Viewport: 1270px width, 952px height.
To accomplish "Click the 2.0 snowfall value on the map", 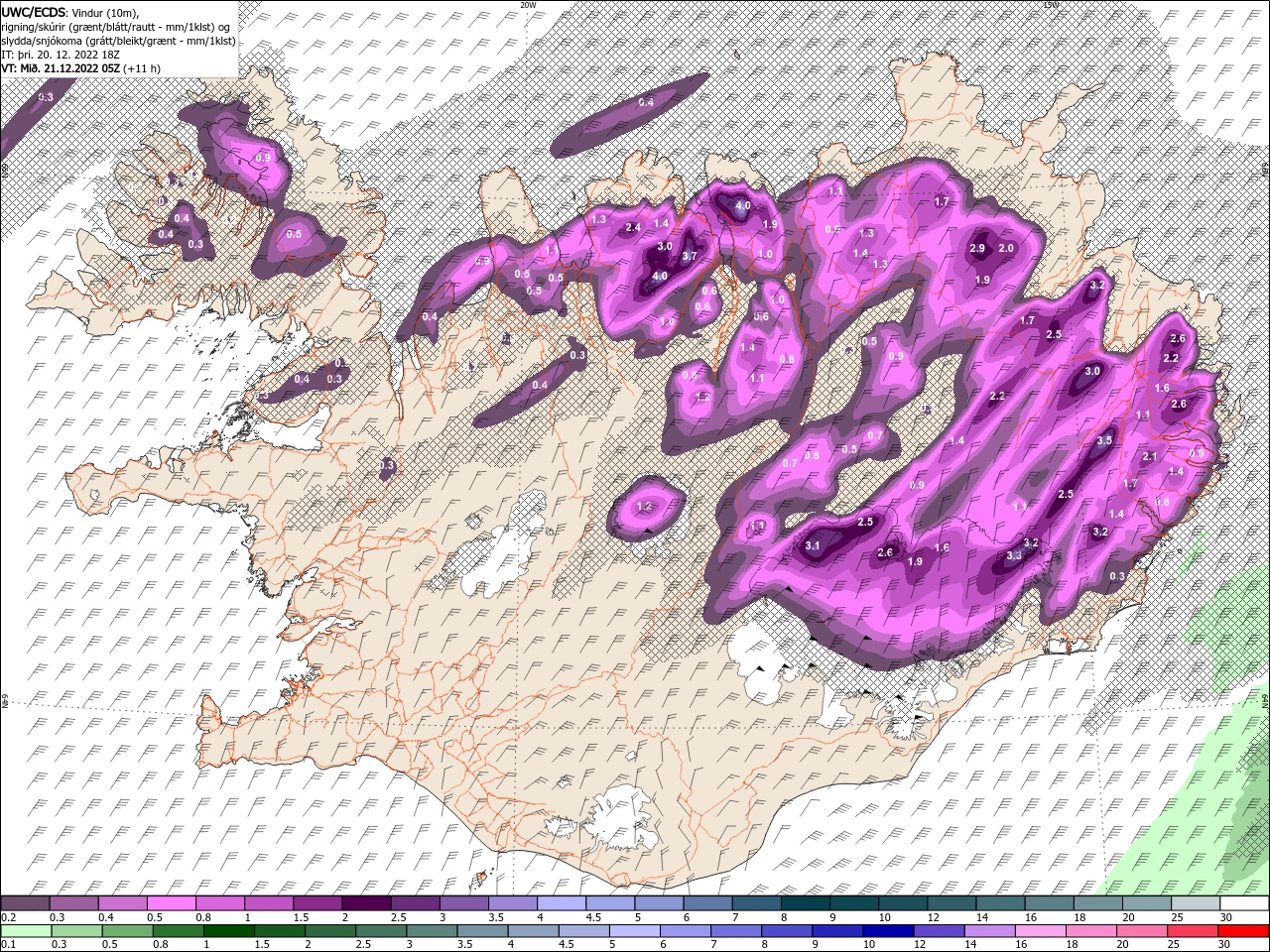I will click(1006, 248).
